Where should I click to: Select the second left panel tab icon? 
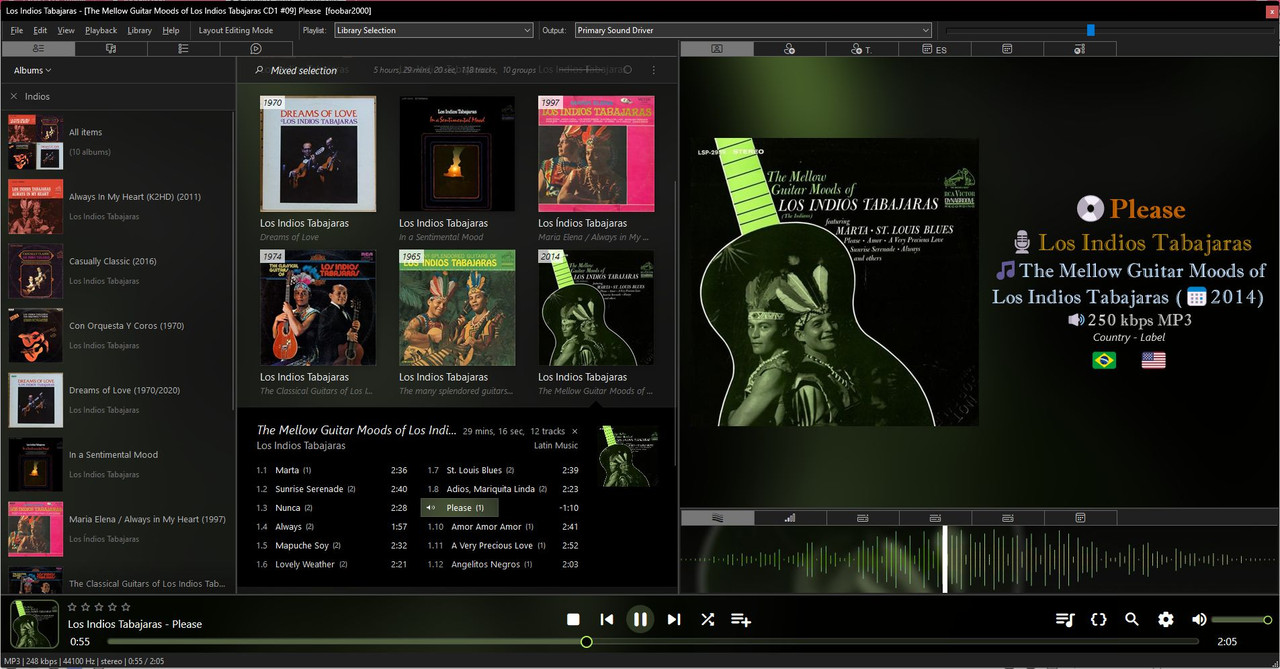111,48
